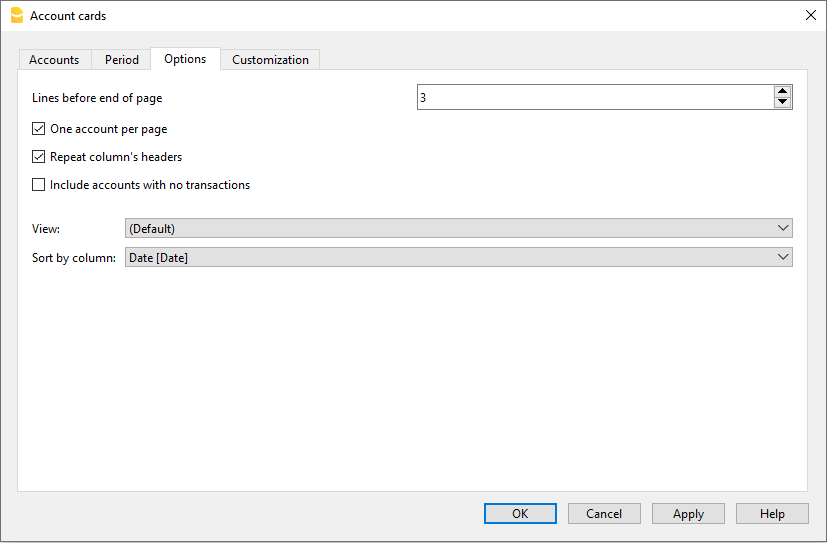
Task: Switch to the Period tab
Action: pyautogui.click(x=122, y=60)
